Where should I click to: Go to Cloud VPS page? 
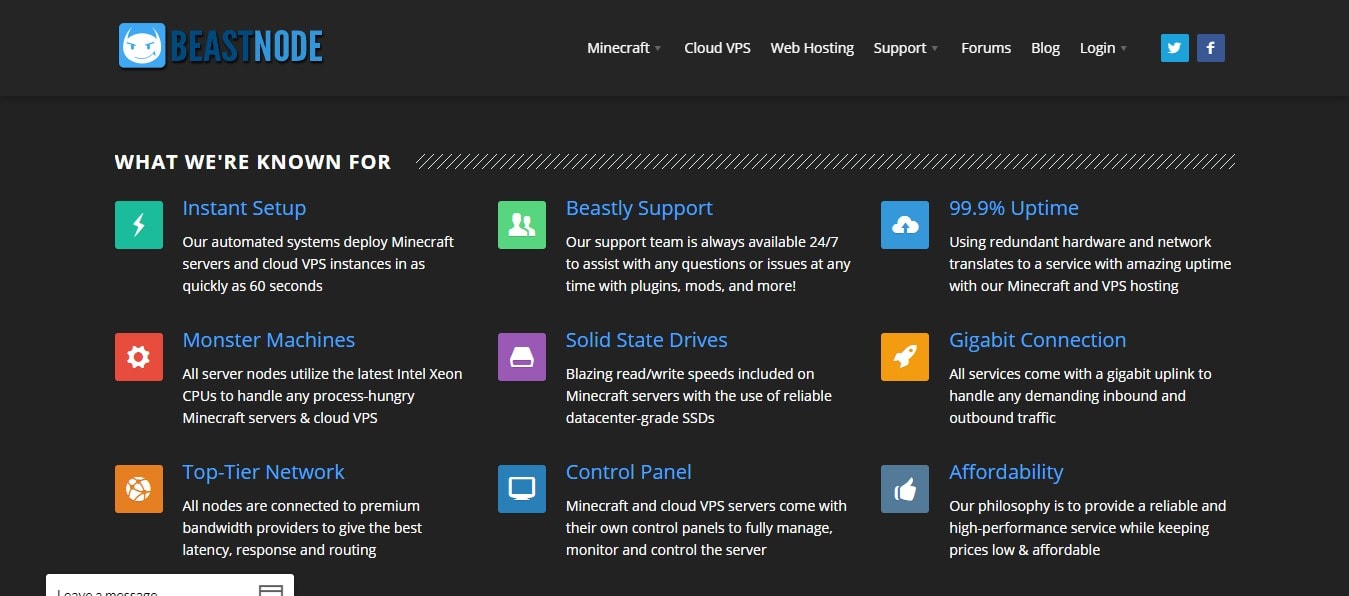[x=717, y=48]
